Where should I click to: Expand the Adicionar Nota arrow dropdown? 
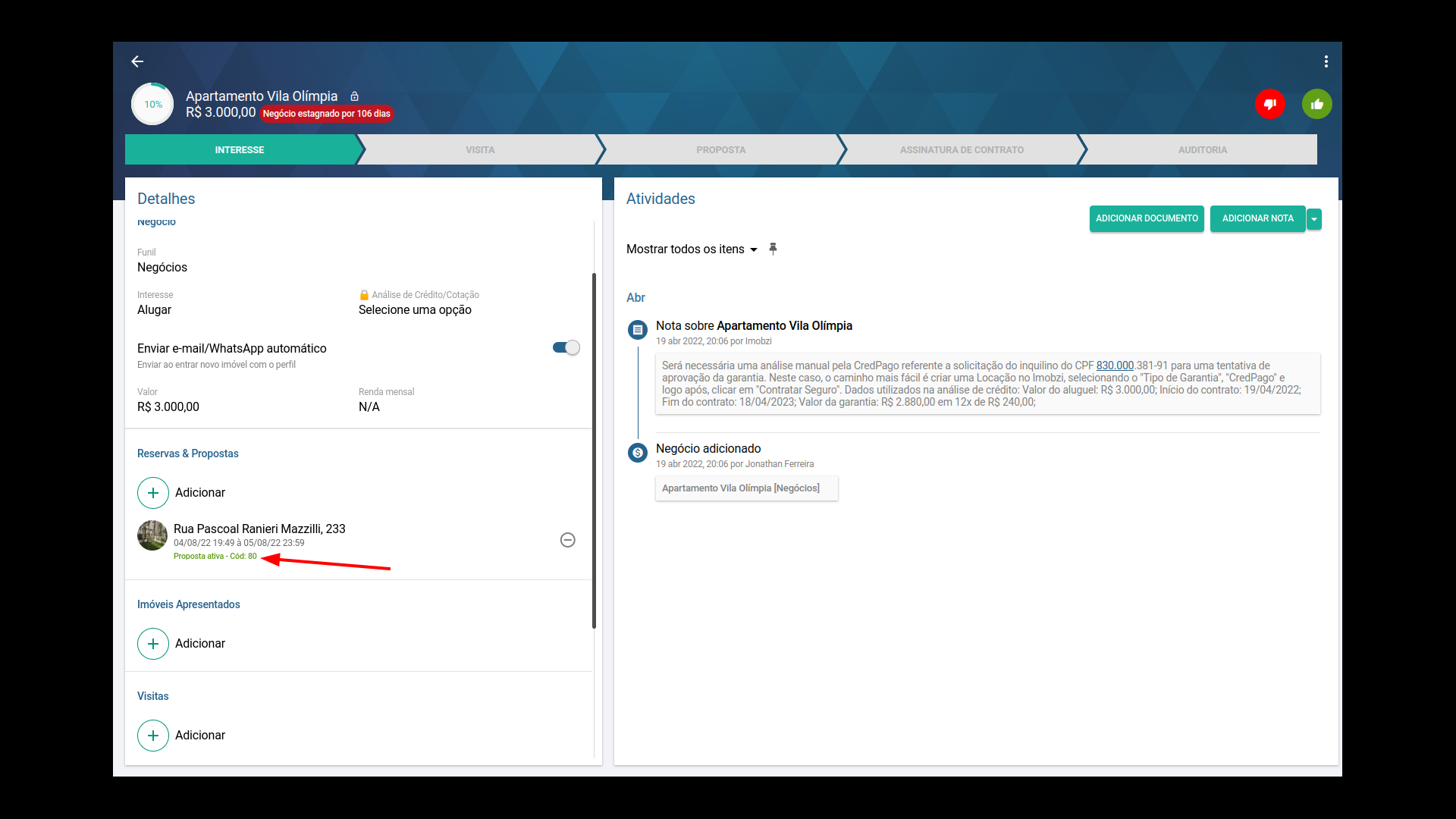click(x=1314, y=219)
